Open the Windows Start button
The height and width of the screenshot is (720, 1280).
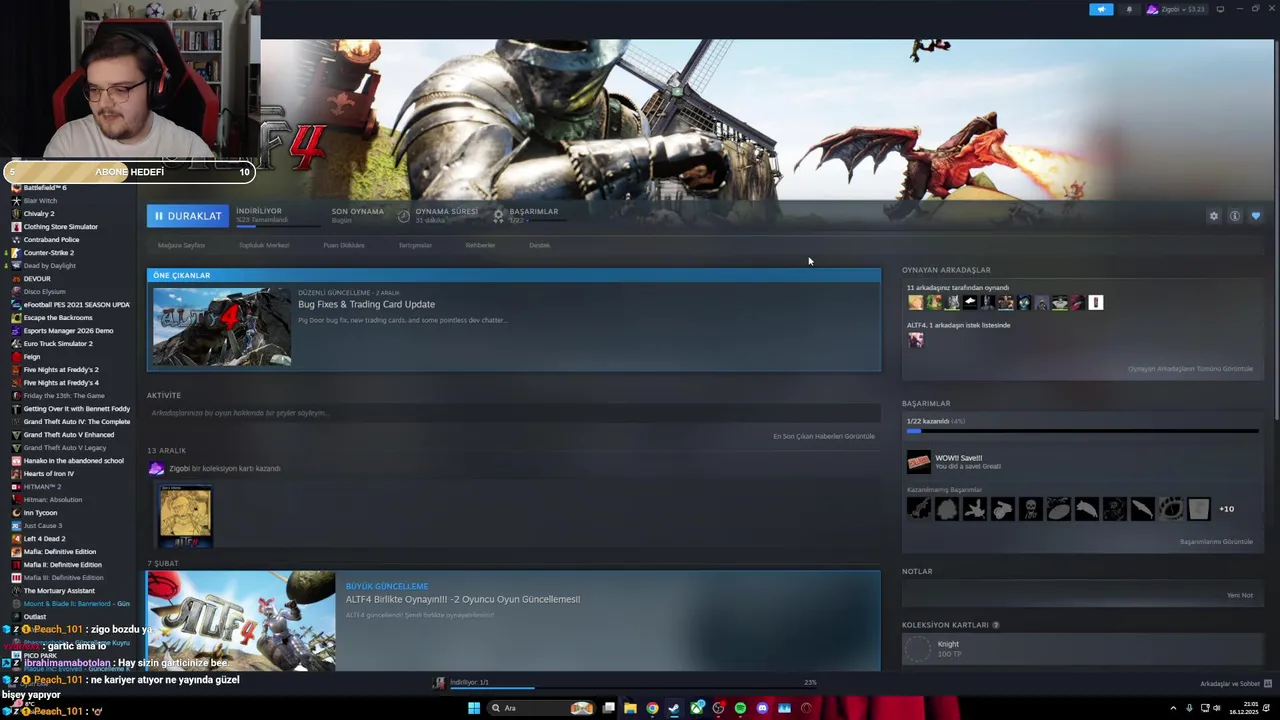474,708
